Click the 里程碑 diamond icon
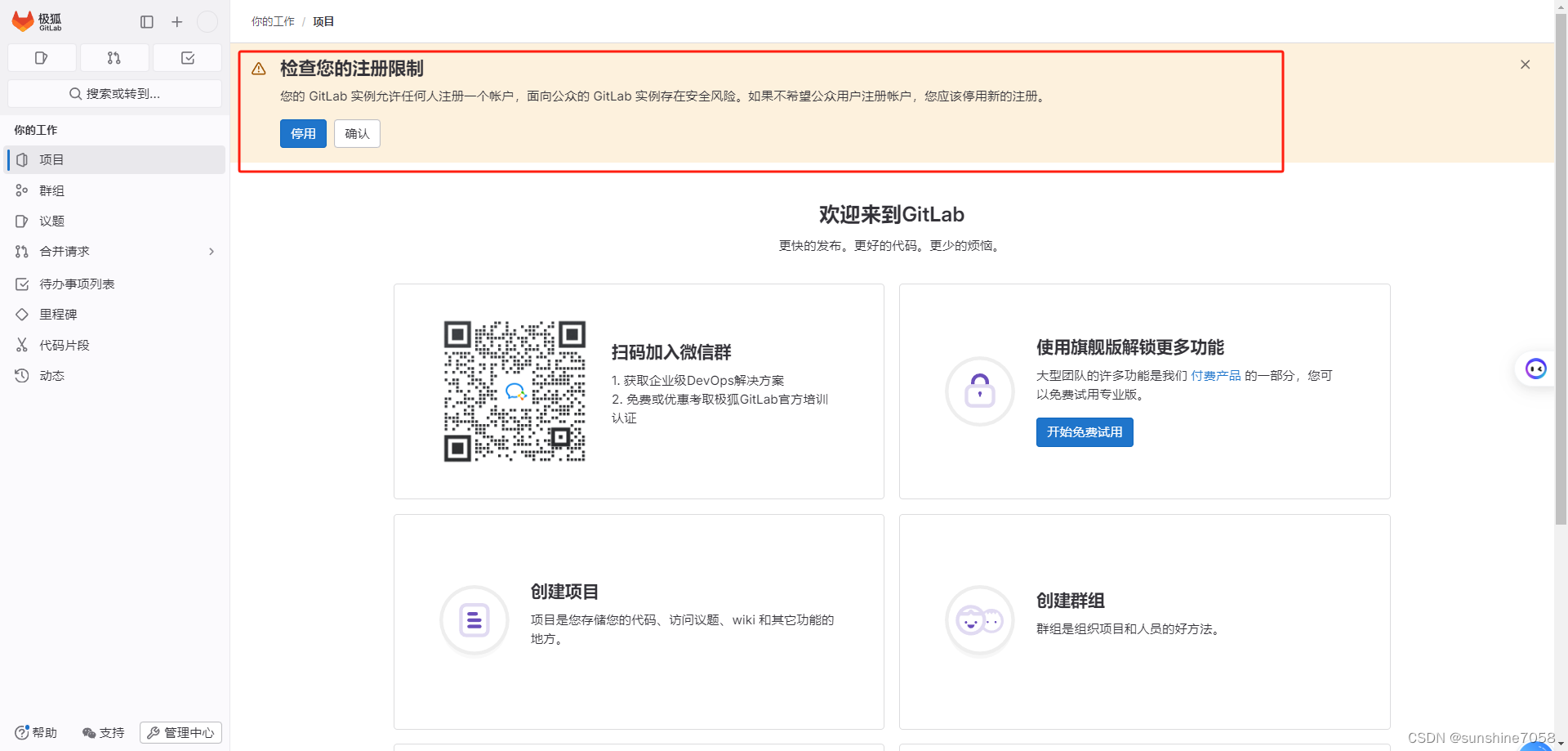This screenshot has height=751, width=1568. click(22, 315)
